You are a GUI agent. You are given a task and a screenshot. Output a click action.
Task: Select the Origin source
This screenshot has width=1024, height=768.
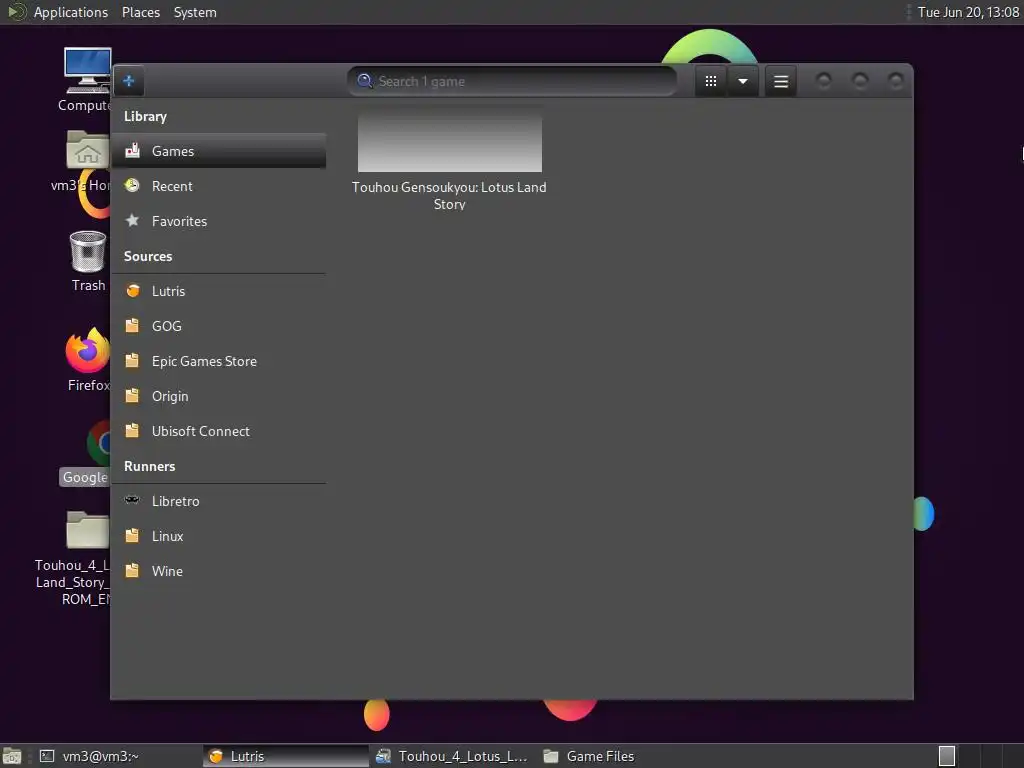click(x=219, y=396)
